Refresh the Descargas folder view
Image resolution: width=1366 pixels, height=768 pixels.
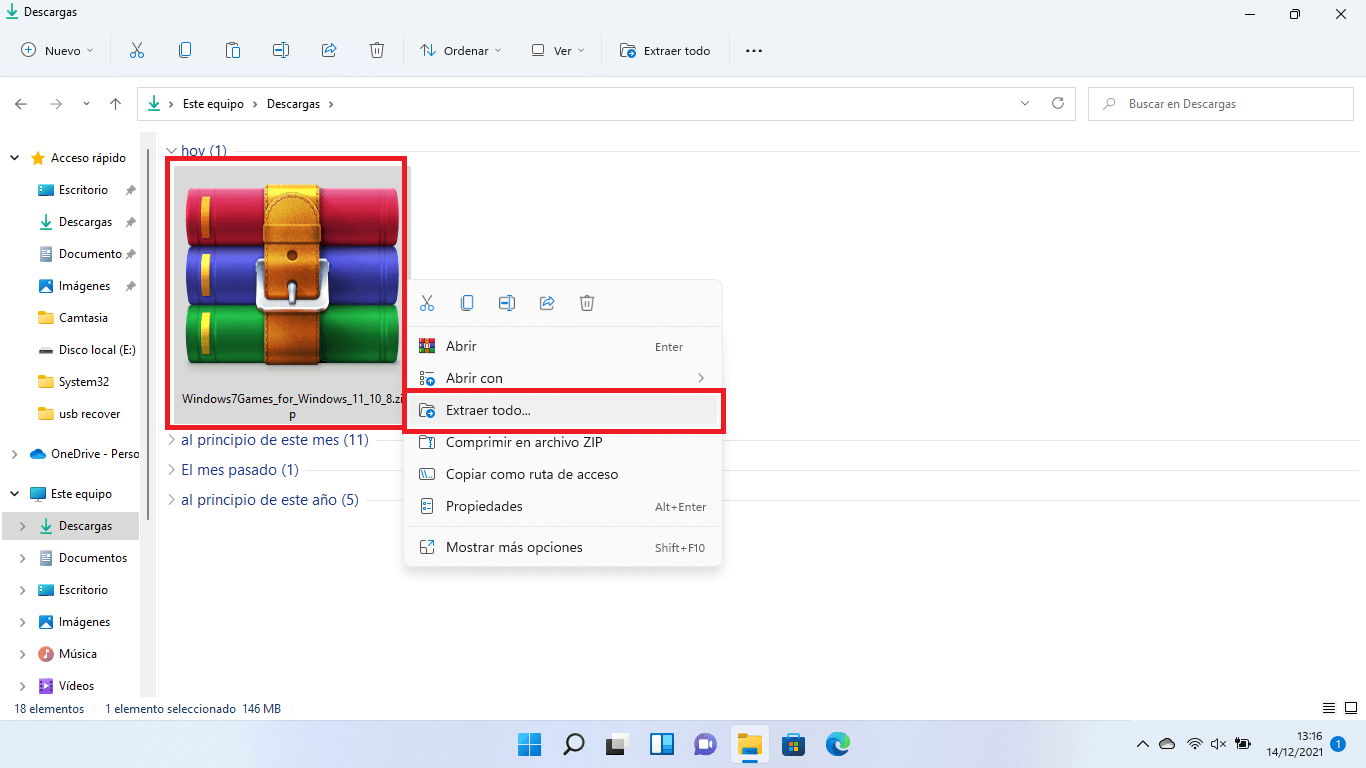tap(1058, 103)
